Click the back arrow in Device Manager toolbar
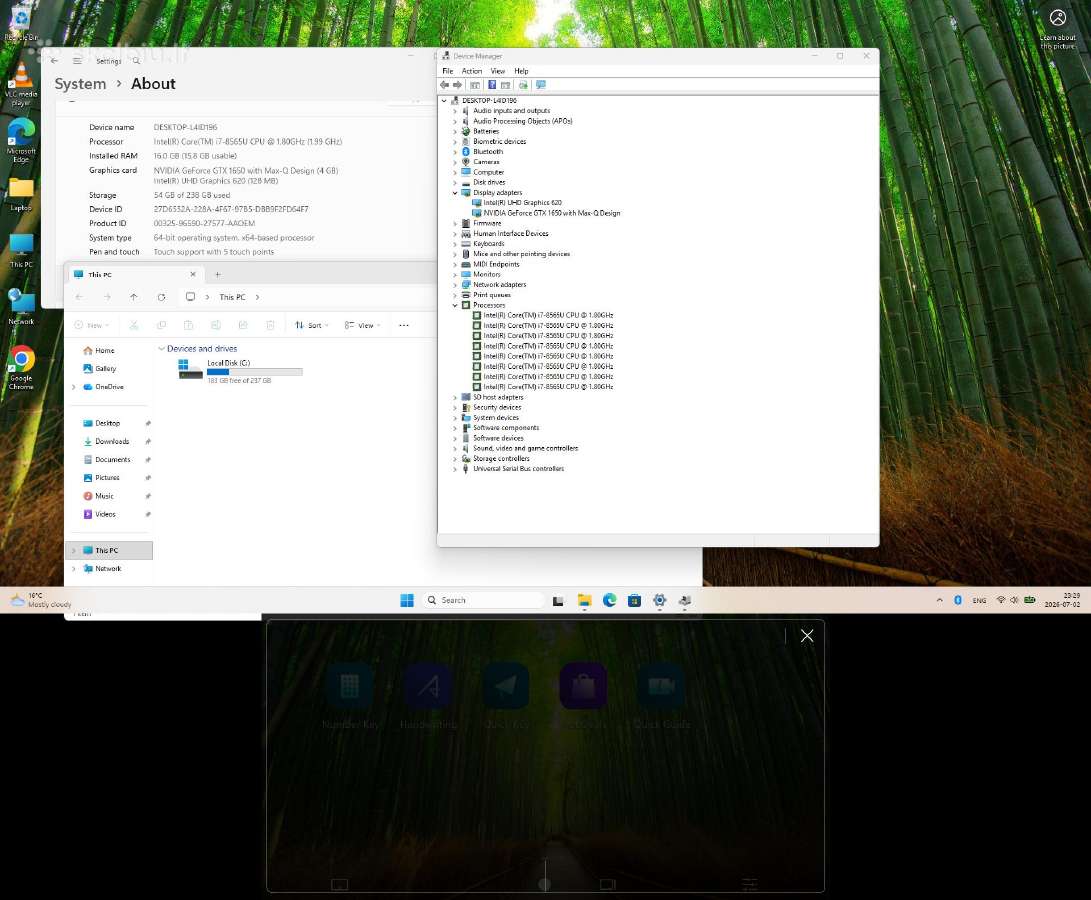This screenshot has height=900, width=1091. [445, 85]
